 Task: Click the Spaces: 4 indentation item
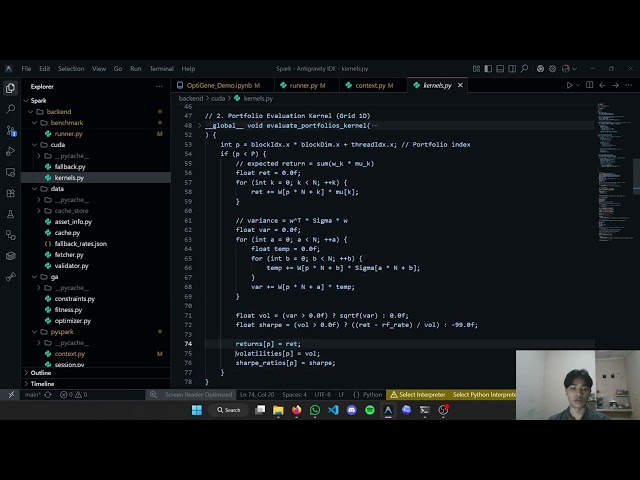[x=294, y=395]
